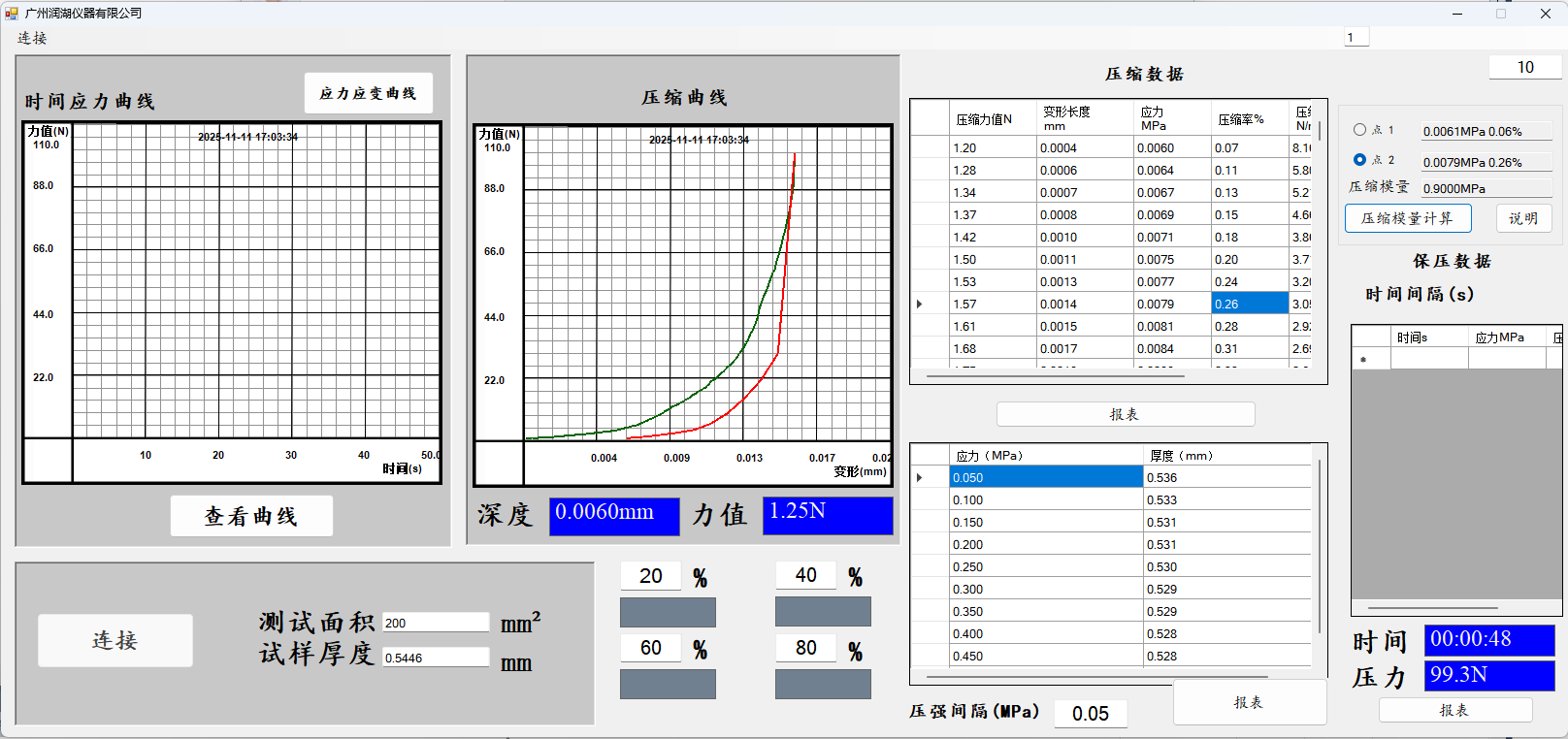The height and width of the screenshot is (739, 1568).
Task: Click the 压缩模量计算 button
Action: click(1407, 218)
